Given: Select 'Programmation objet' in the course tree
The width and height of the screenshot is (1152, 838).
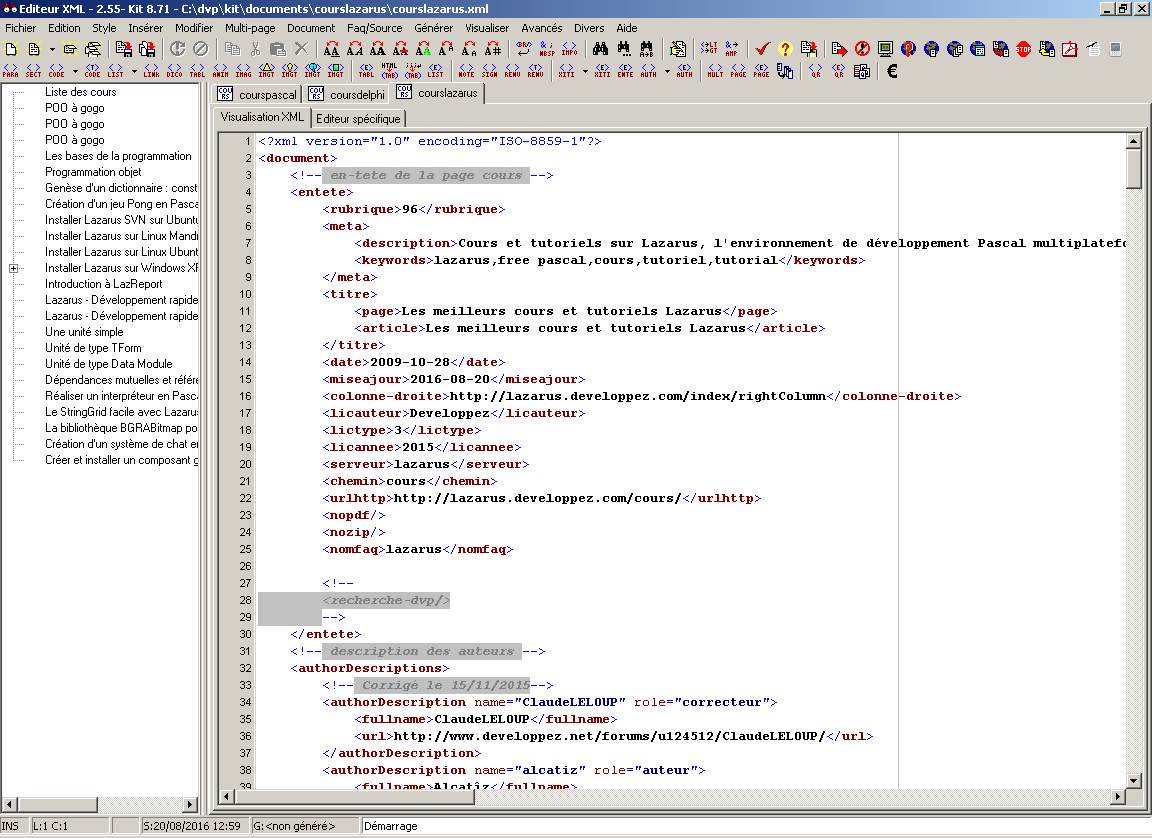Looking at the screenshot, I should [x=93, y=172].
